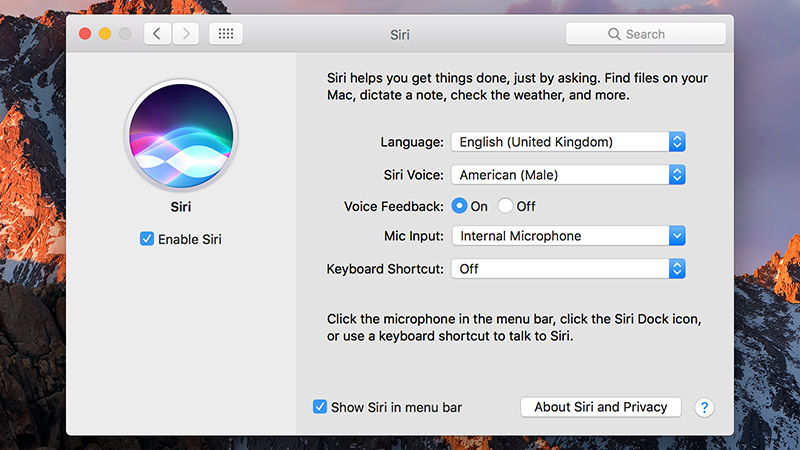Image resolution: width=800 pixels, height=450 pixels.
Task: Go forward with the right chevron button
Action: (186, 34)
